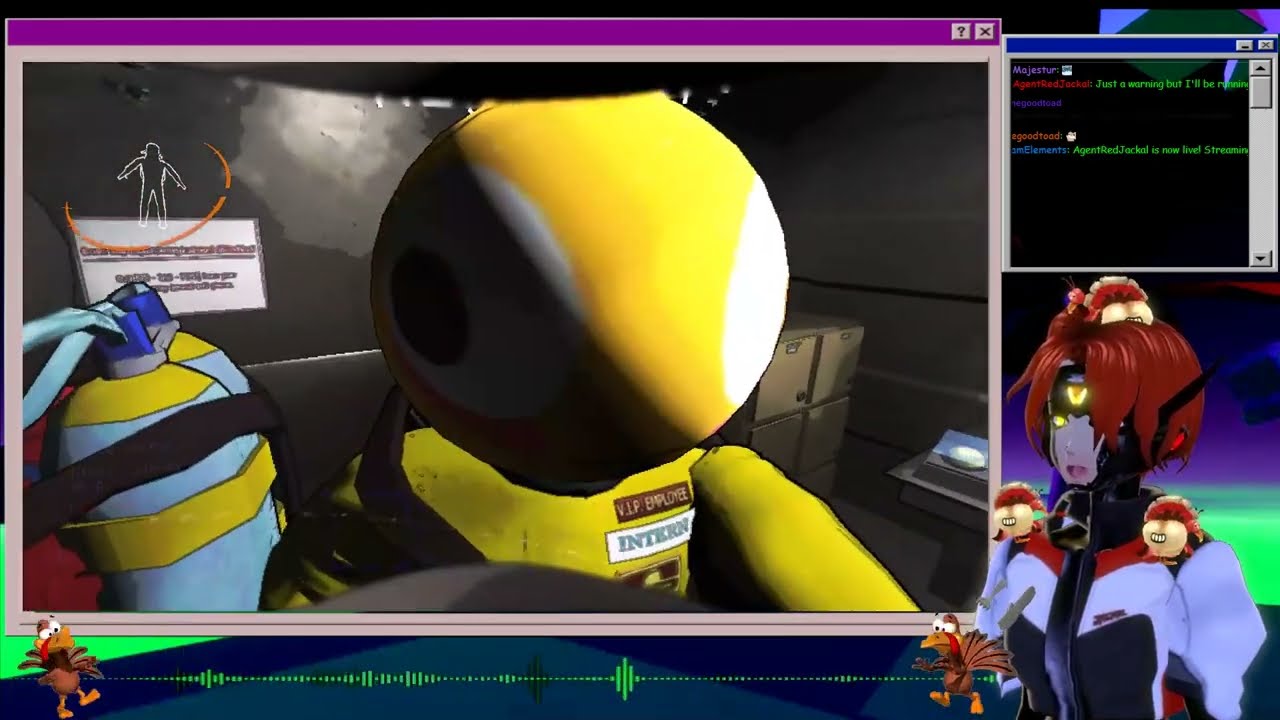Click the player silhouette stance indicator
Image resolution: width=1280 pixels, height=720 pixels.
click(152, 187)
